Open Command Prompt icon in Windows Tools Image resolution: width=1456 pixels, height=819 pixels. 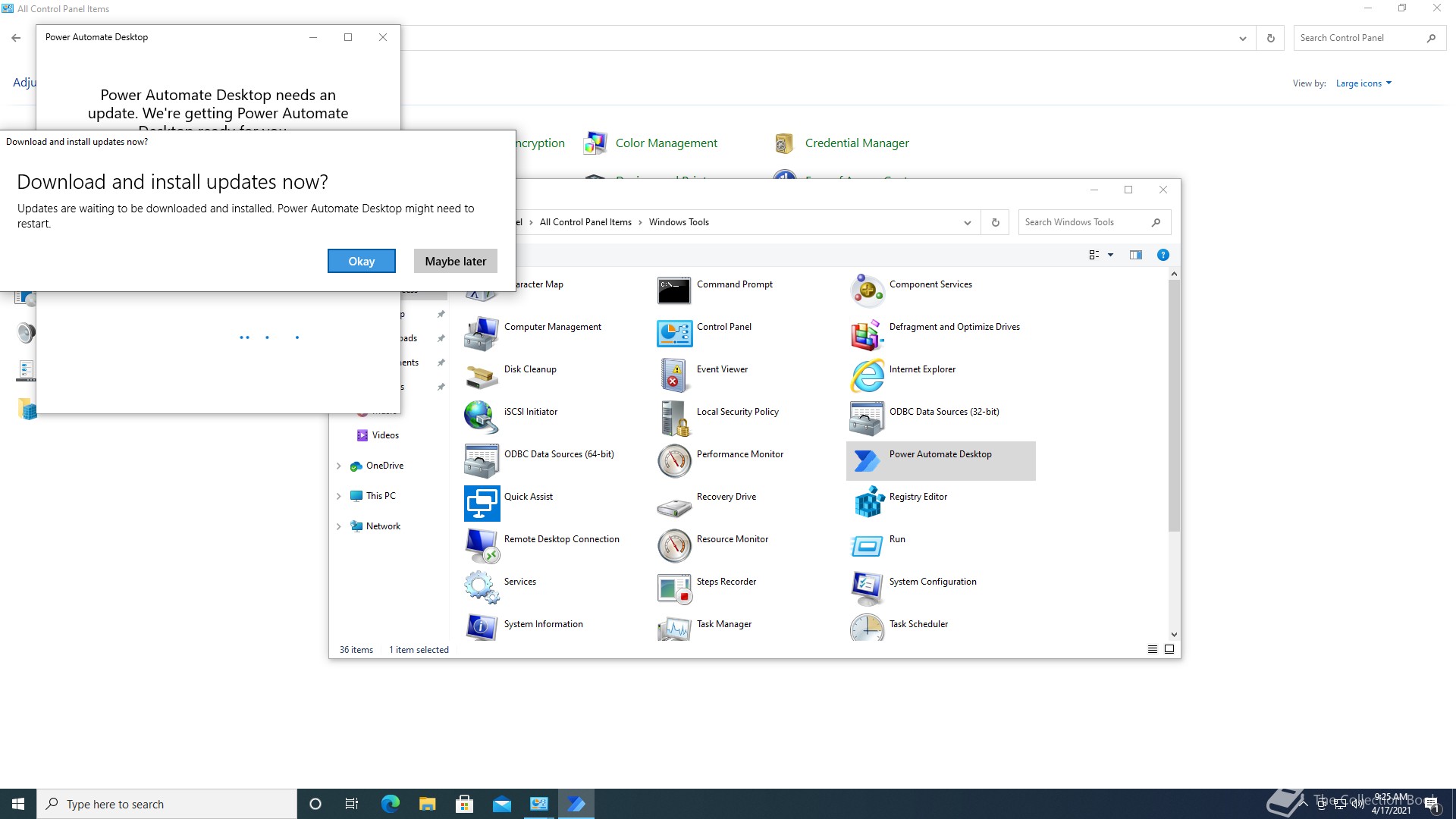tap(674, 290)
